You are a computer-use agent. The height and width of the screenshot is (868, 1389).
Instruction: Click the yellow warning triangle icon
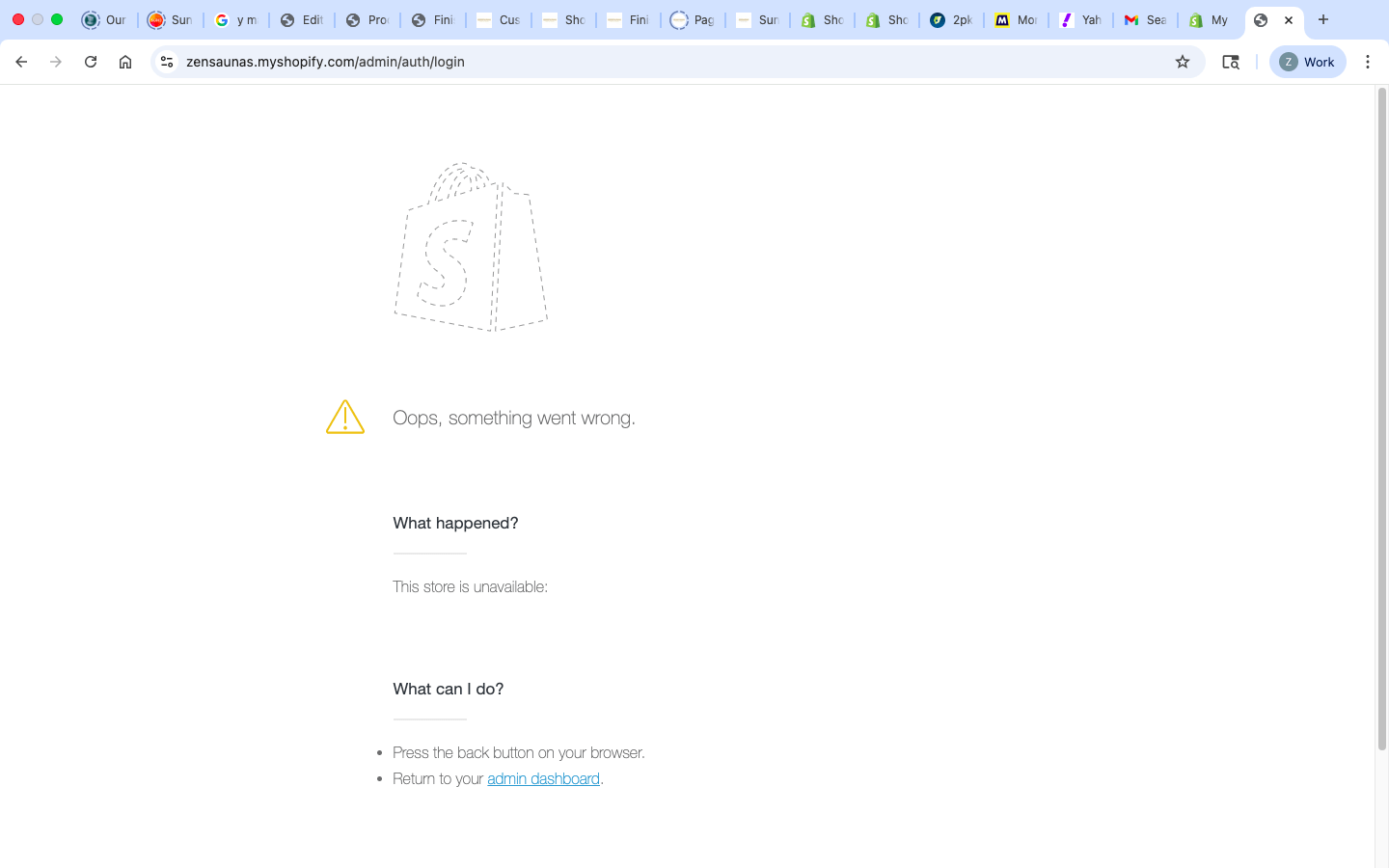[345, 418]
